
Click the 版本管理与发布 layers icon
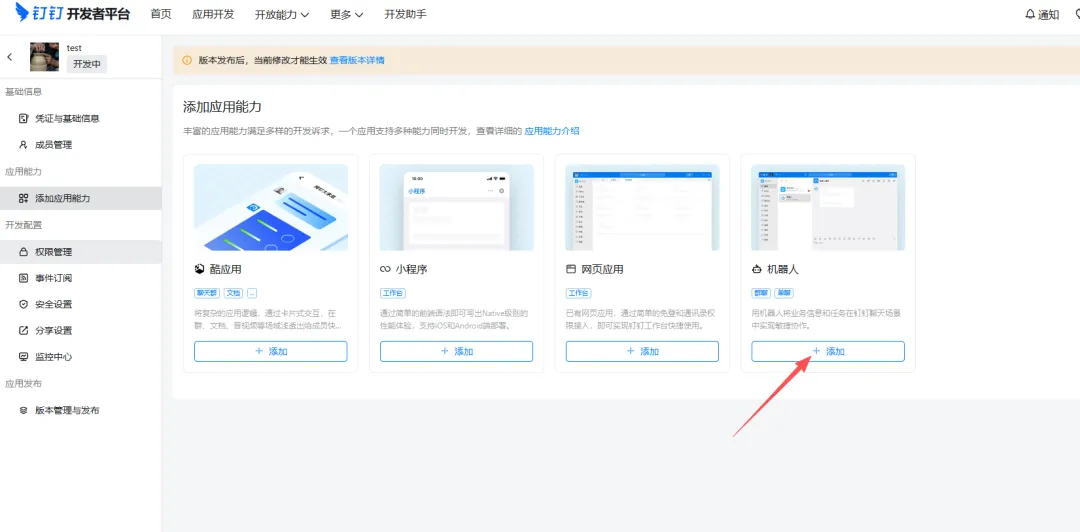tap(23, 410)
